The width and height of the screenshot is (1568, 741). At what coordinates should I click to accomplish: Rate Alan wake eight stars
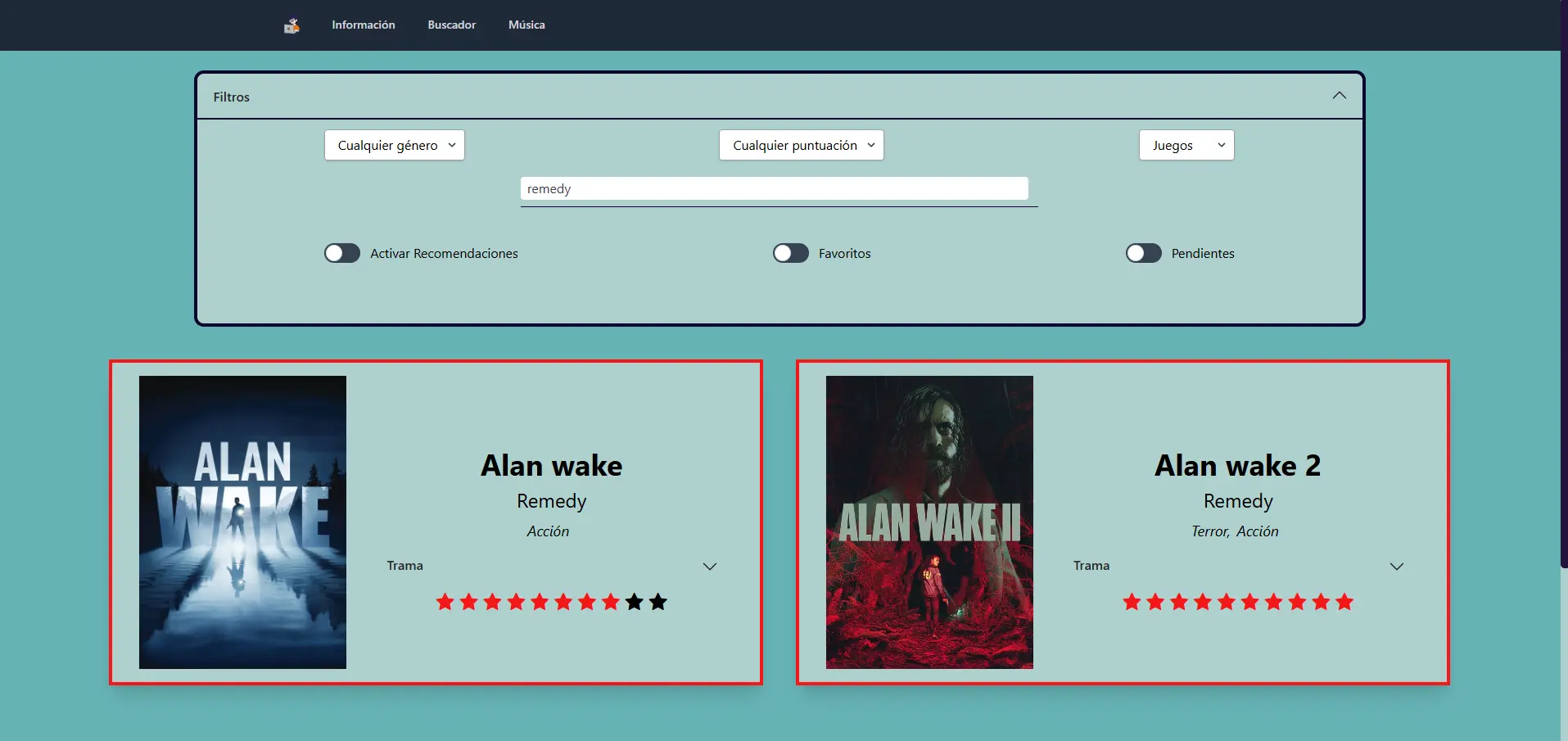tap(611, 603)
